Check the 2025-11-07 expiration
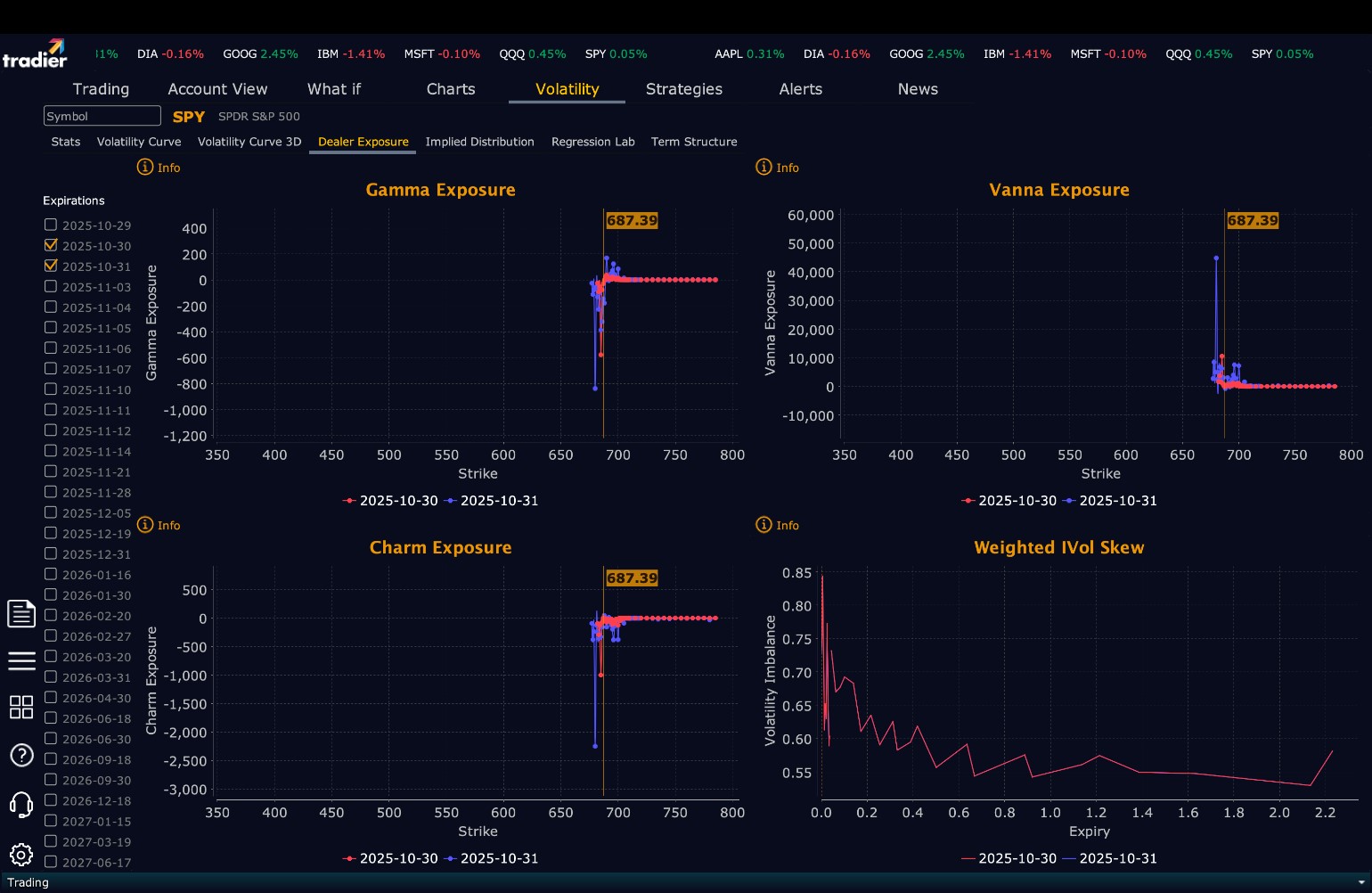 click(x=51, y=368)
